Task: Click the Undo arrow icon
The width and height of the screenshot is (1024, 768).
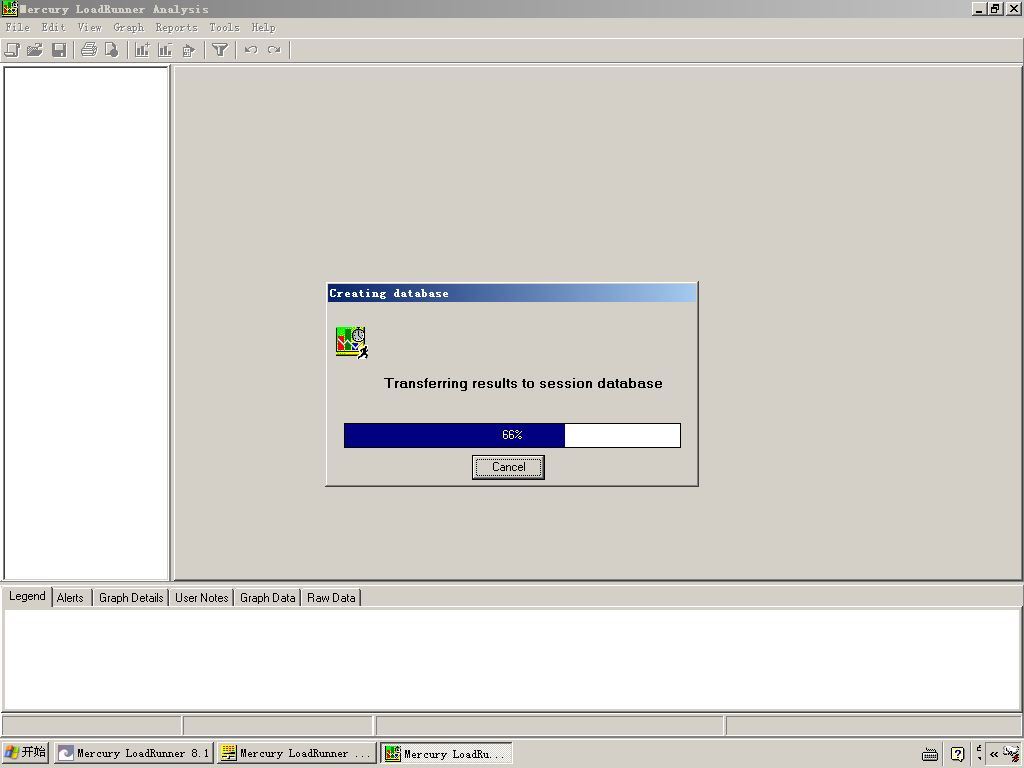Action: pos(251,50)
